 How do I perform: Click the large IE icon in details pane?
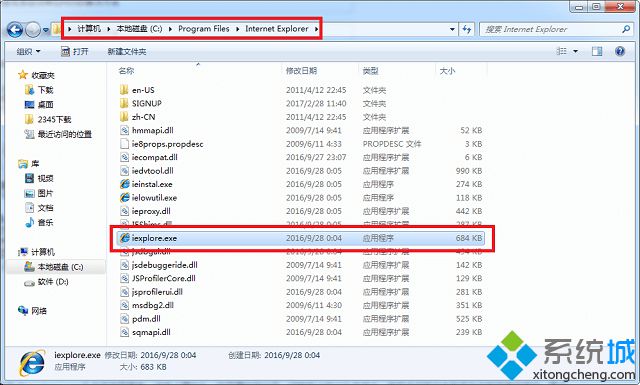click(x=32, y=362)
